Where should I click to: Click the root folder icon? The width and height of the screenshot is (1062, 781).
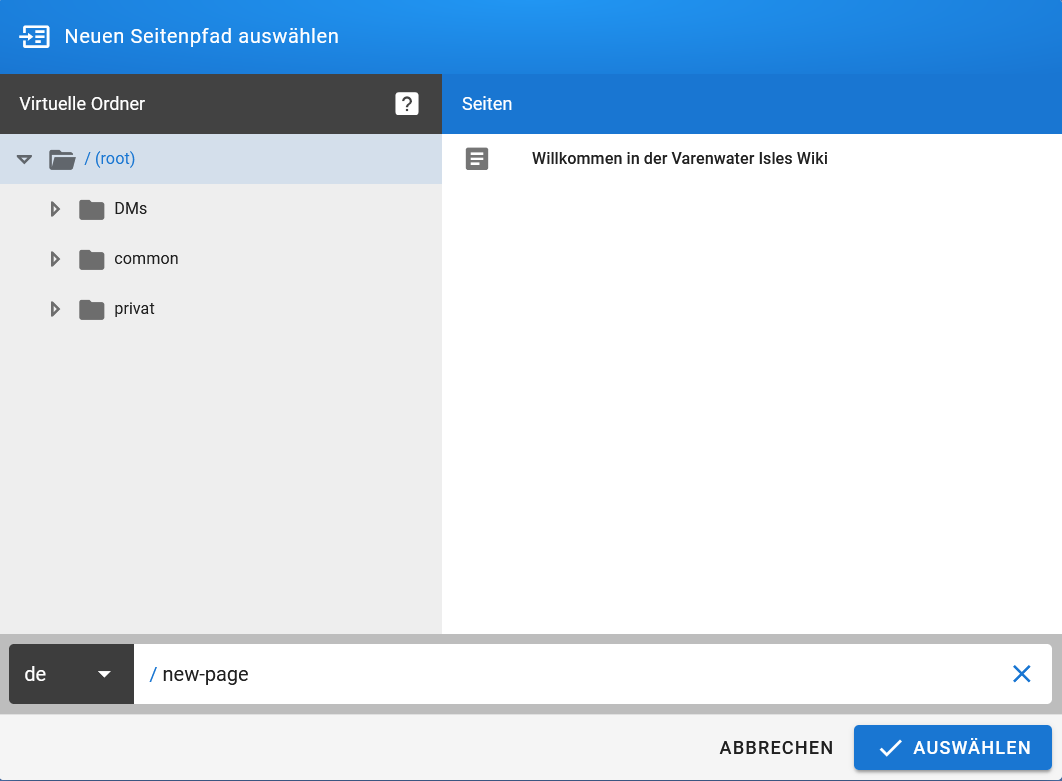(63, 158)
